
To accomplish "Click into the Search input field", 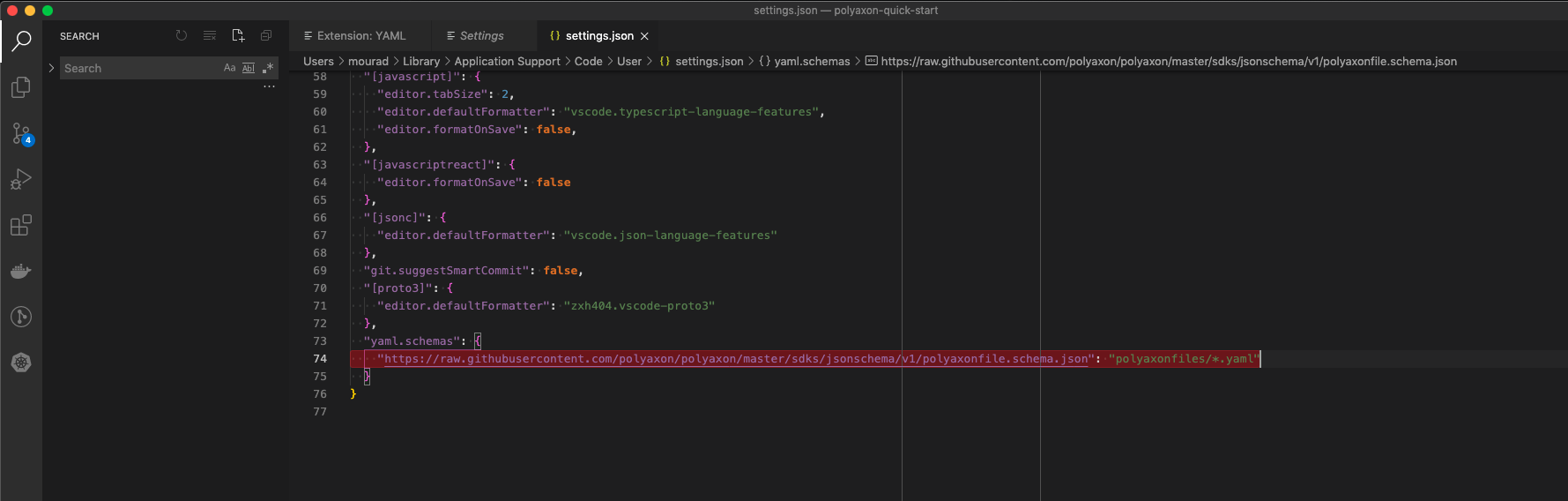I will 141,68.
